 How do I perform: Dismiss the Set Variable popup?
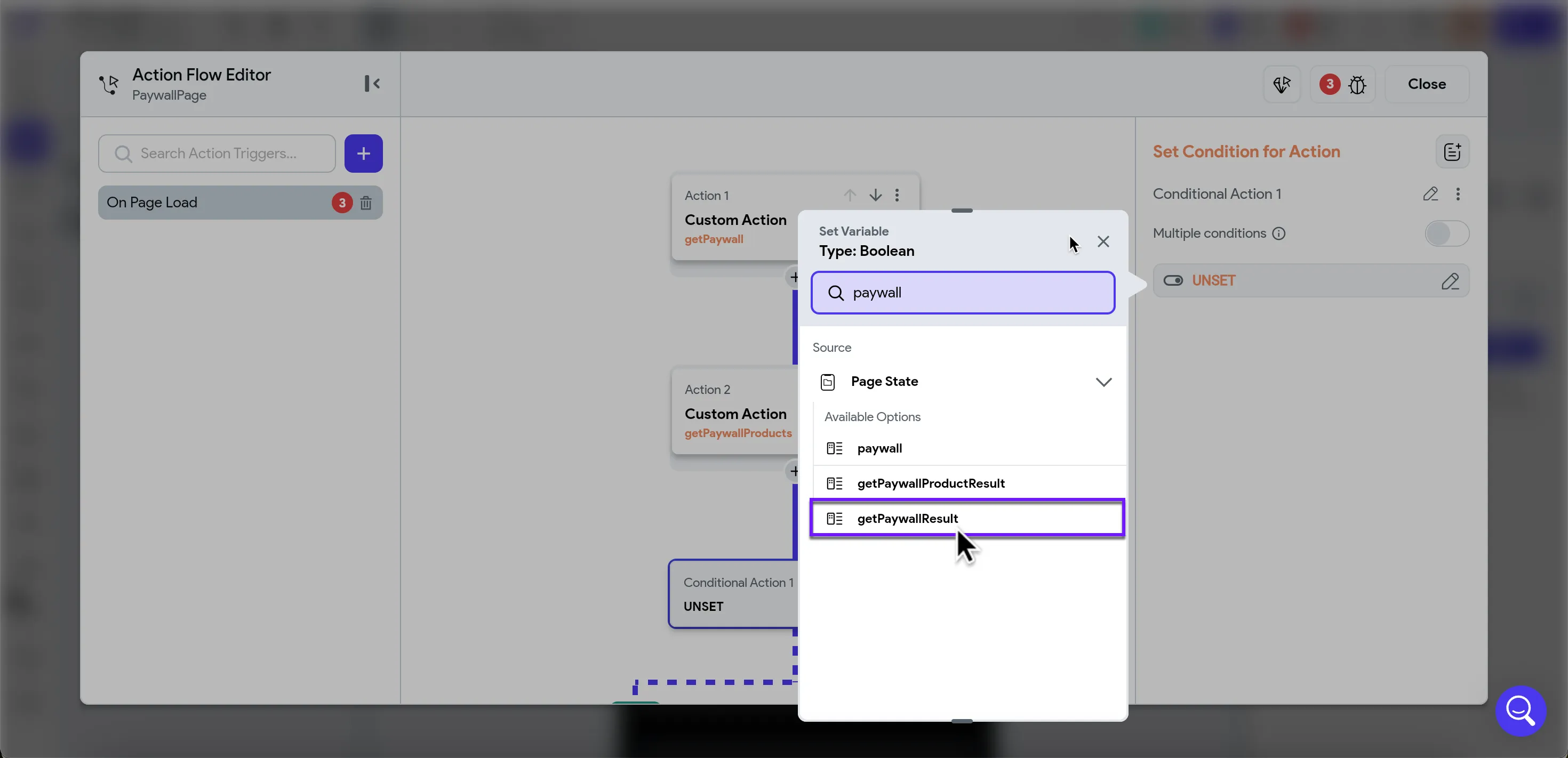coord(1103,241)
